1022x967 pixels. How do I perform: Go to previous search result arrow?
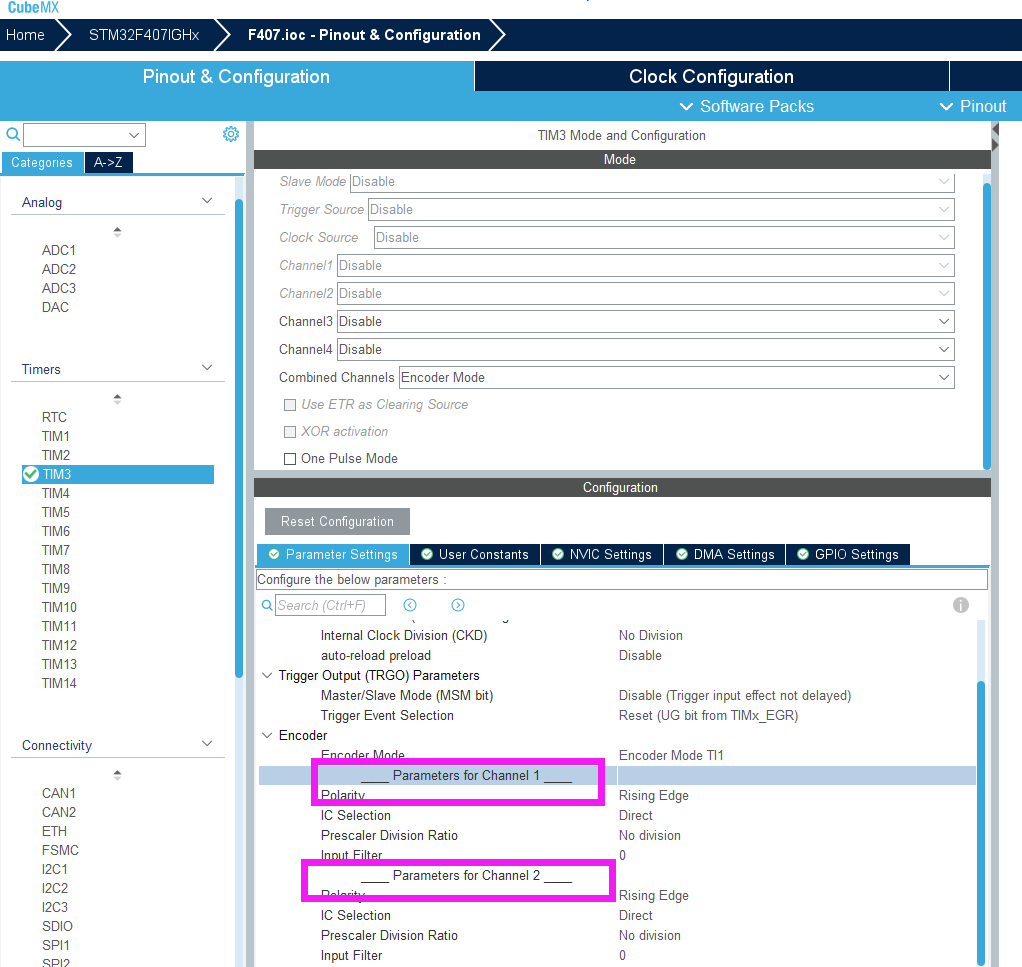pyautogui.click(x=410, y=605)
